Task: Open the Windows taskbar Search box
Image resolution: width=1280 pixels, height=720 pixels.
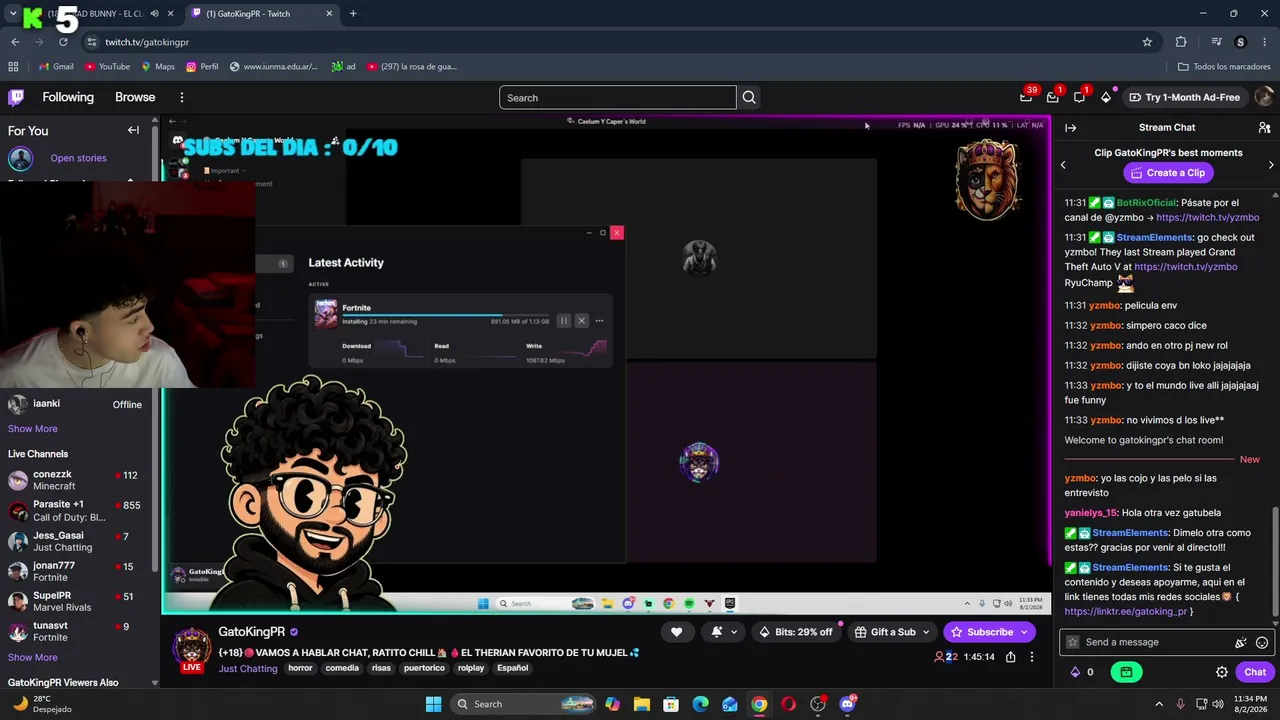Action: [x=524, y=704]
